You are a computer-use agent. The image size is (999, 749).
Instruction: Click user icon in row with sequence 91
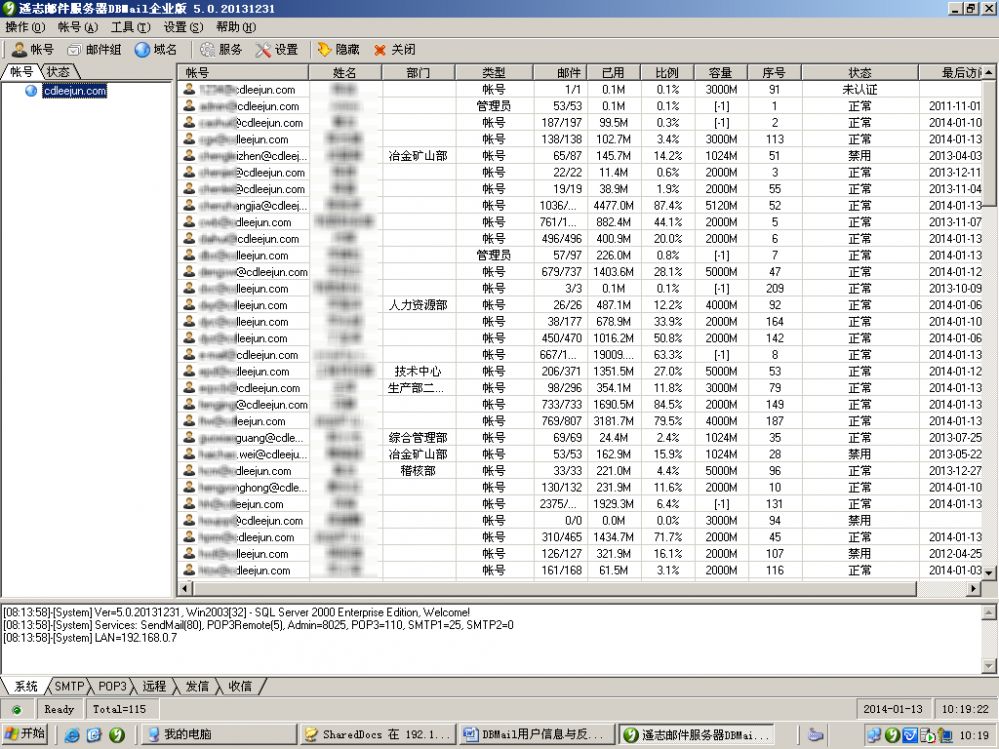coord(189,89)
